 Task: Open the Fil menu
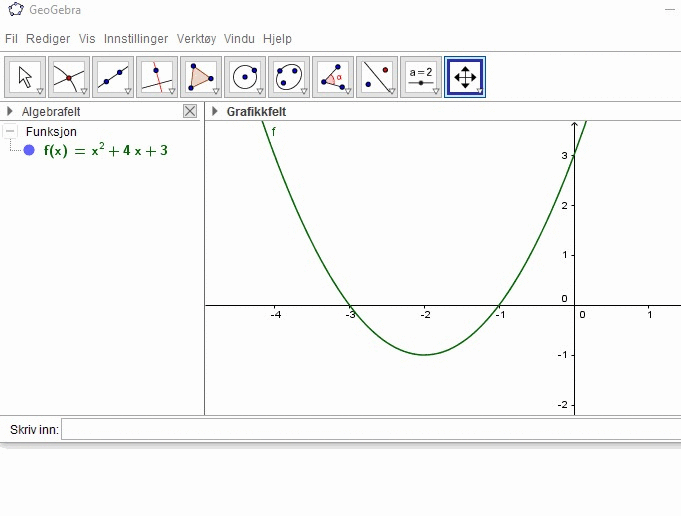12,39
